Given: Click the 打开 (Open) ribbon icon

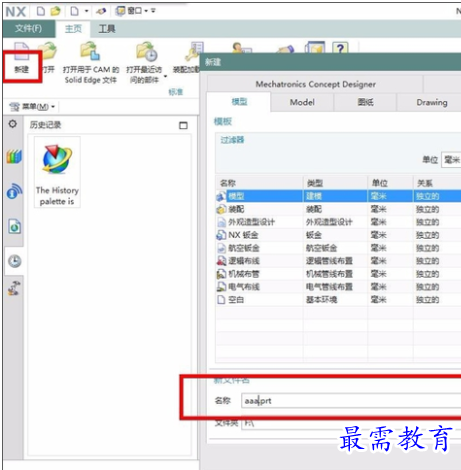Looking at the screenshot, I should [x=48, y=52].
